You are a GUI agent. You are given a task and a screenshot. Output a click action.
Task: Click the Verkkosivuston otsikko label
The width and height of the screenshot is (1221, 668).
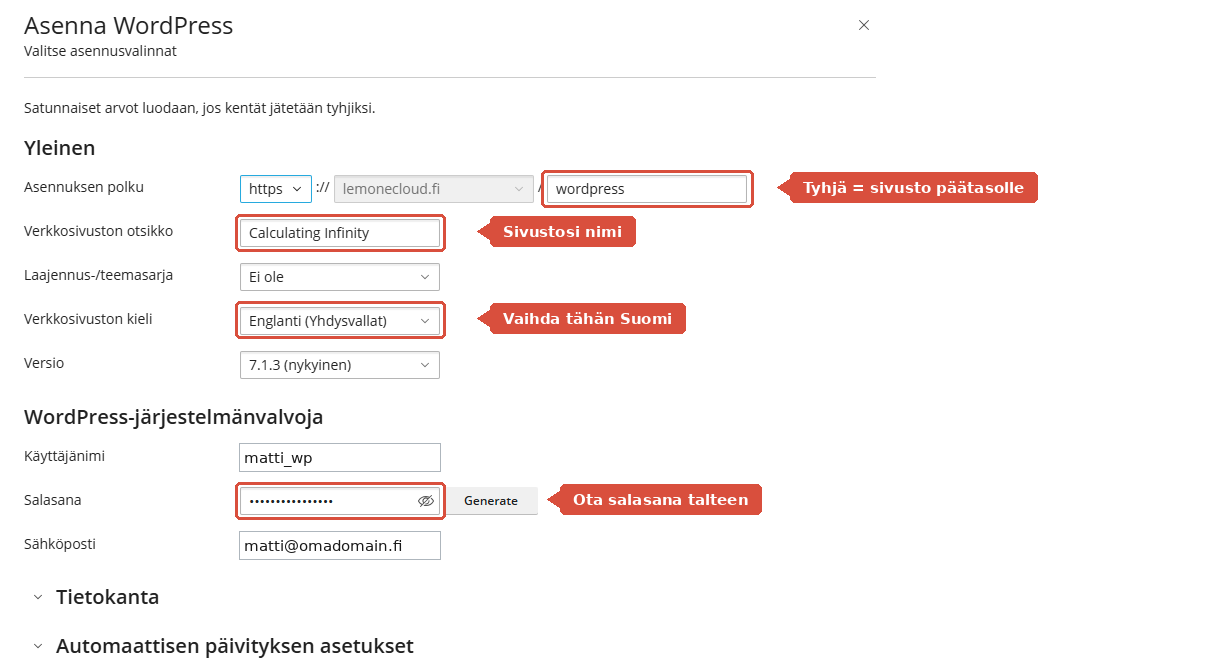pyautogui.click(x=98, y=231)
